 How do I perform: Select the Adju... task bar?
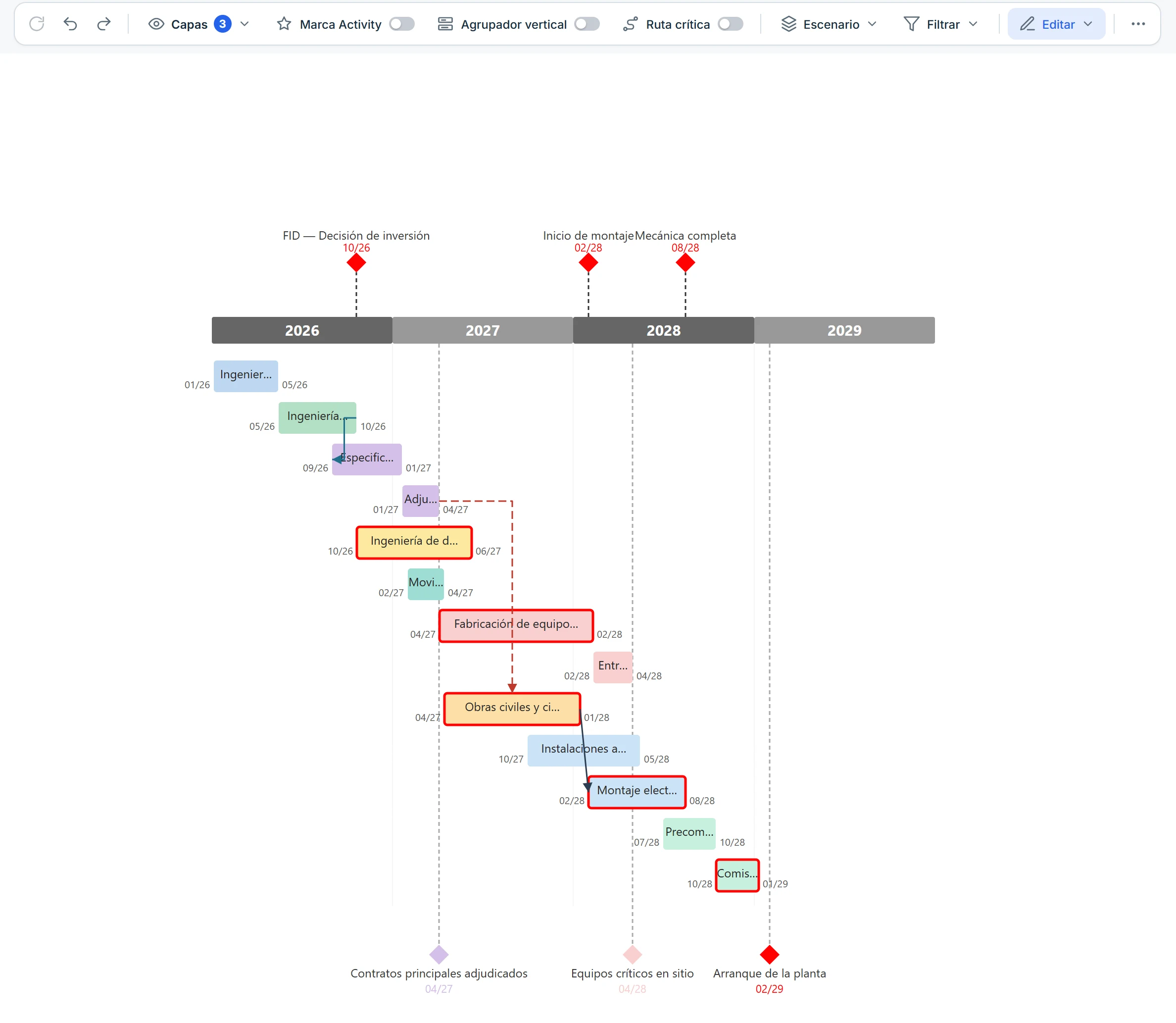421,501
